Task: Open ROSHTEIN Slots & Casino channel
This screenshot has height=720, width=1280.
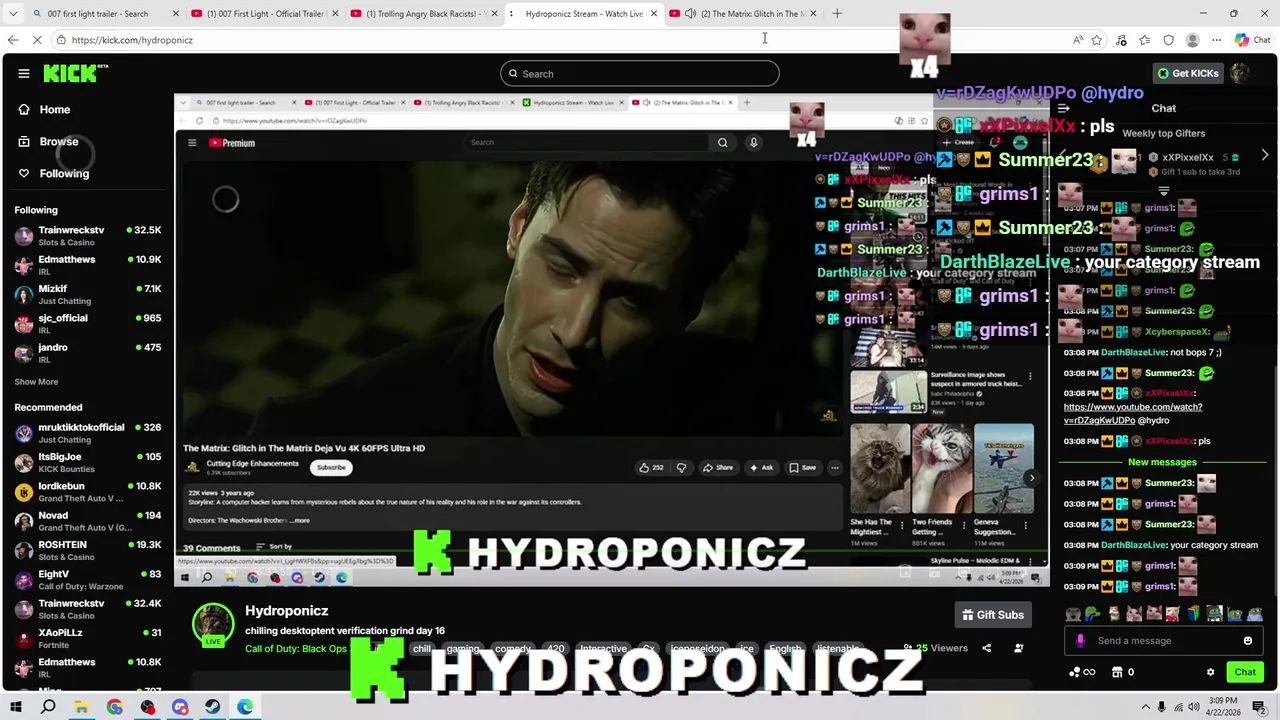Action: tap(87, 550)
